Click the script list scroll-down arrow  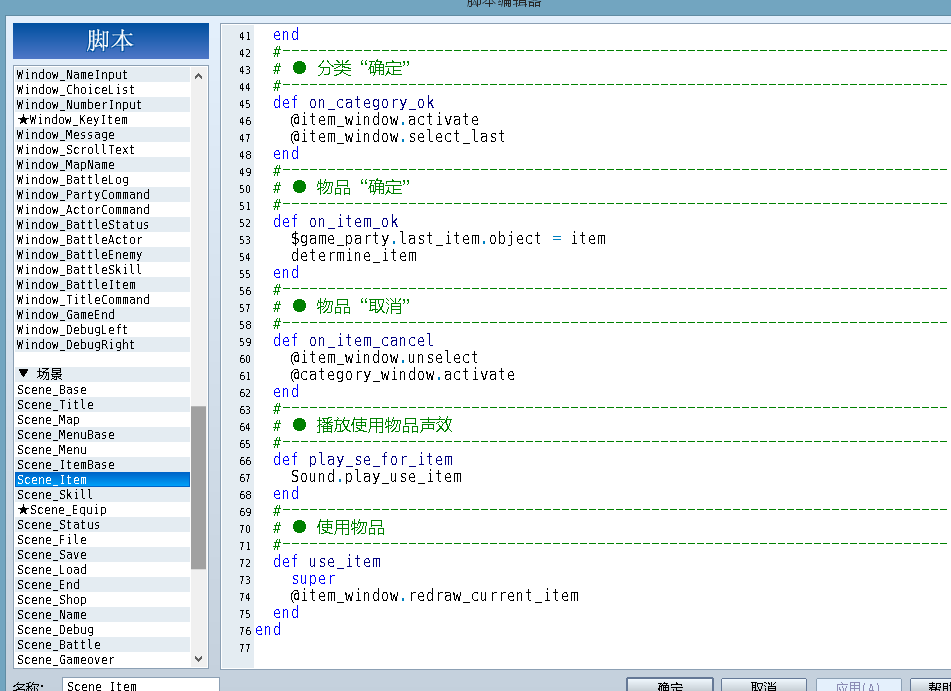[x=198, y=658]
